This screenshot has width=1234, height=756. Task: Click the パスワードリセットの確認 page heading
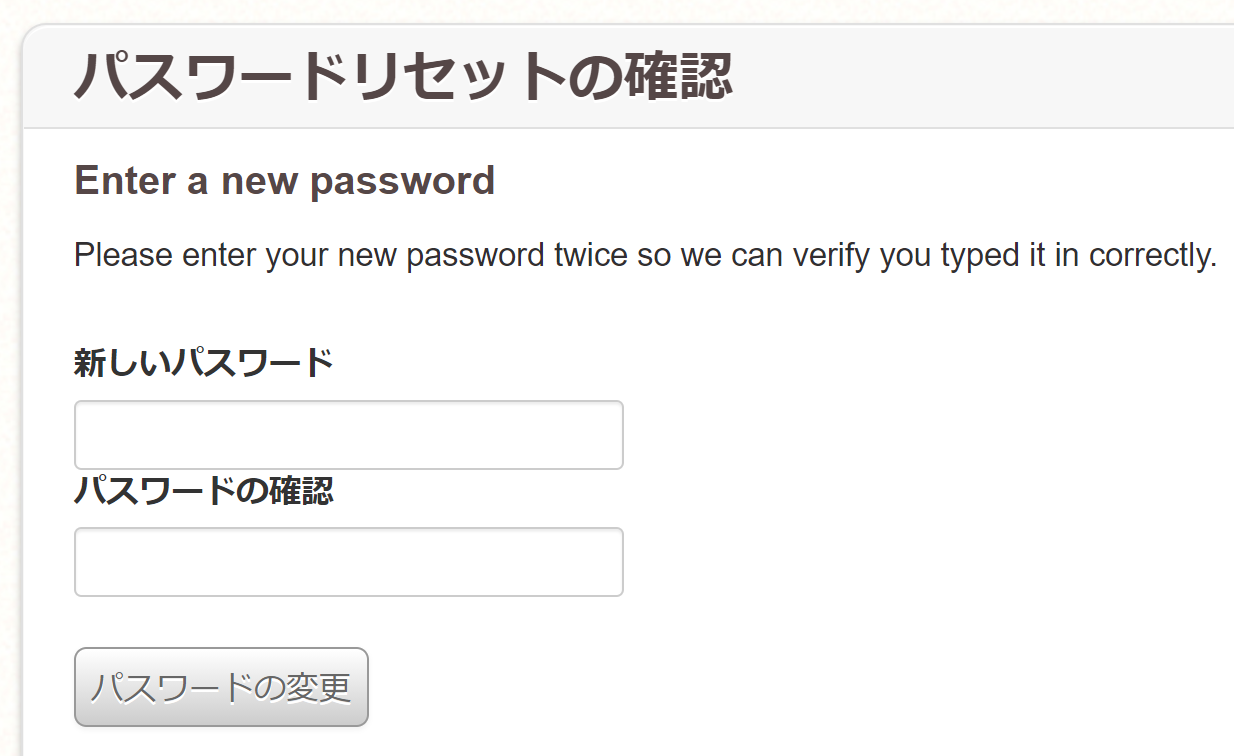(x=403, y=77)
